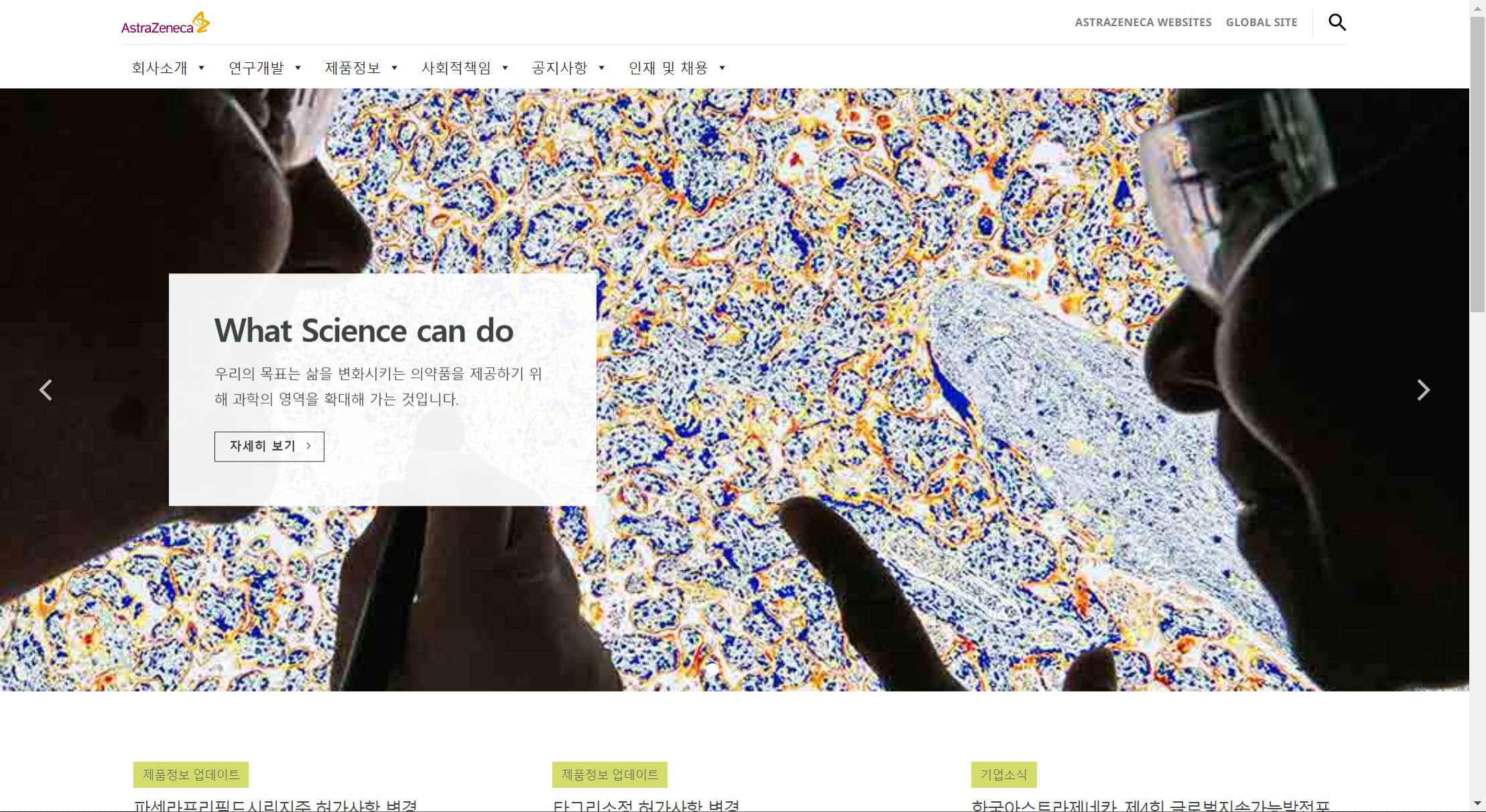Image resolution: width=1486 pixels, height=812 pixels.
Task: Open the 파세라프리필드시리지주 허가사항 변경 article
Action: (277, 807)
